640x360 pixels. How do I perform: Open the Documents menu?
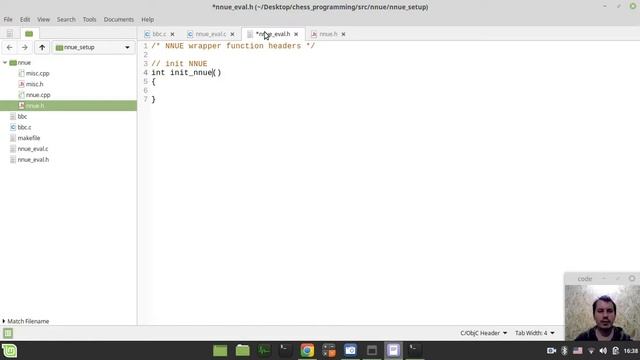pos(118,20)
